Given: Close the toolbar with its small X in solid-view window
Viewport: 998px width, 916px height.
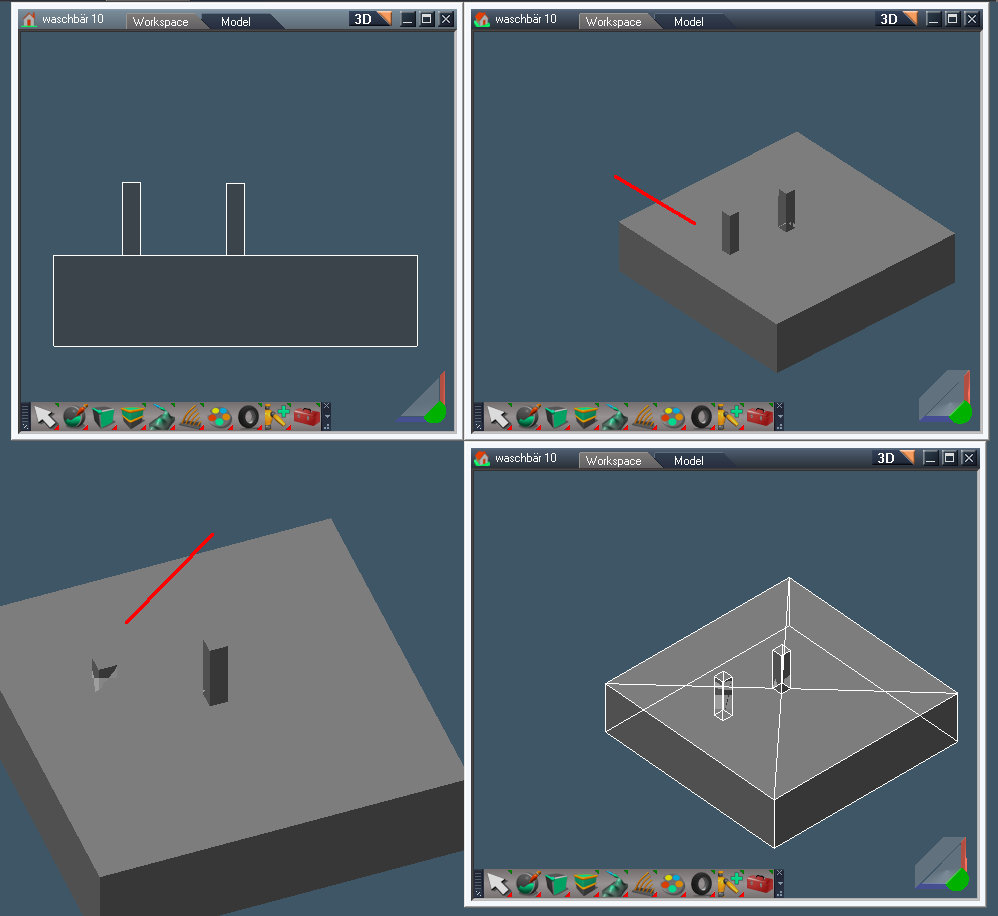Looking at the screenshot, I should click(779, 406).
